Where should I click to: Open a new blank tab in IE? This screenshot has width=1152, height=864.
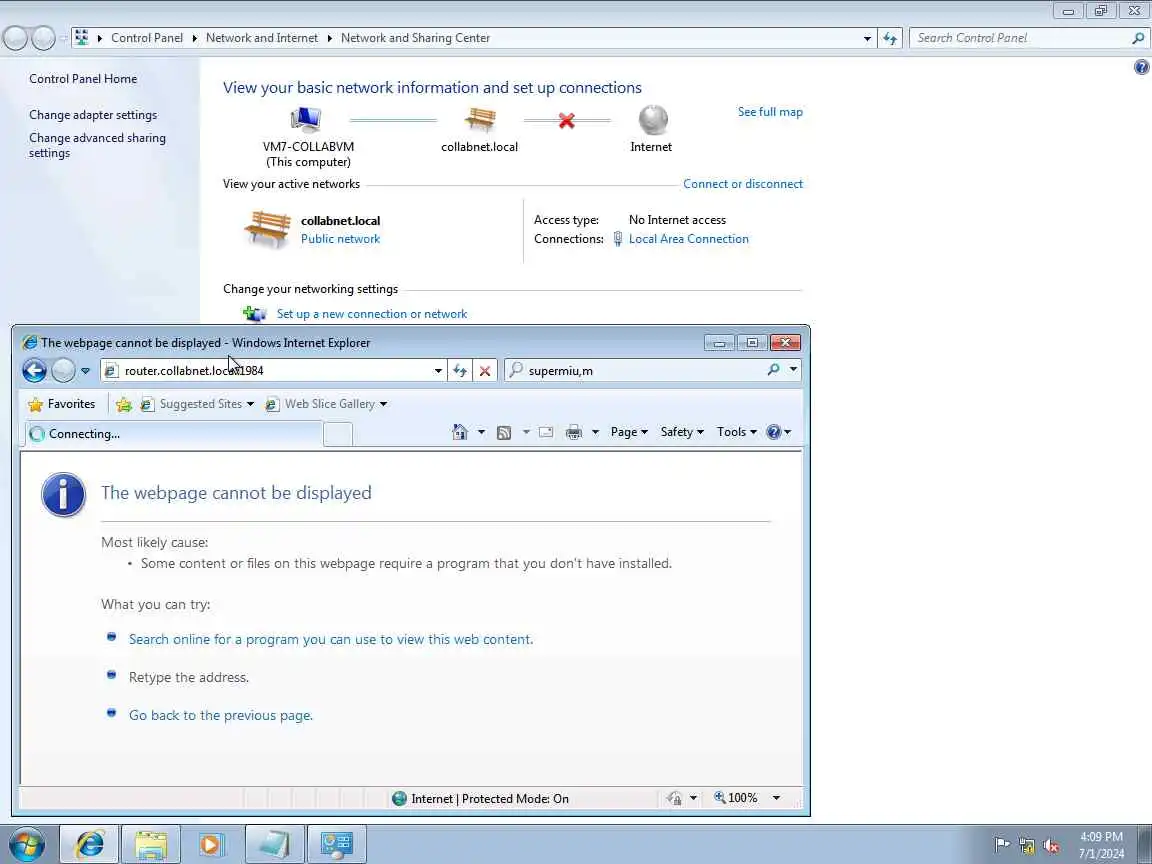338,434
